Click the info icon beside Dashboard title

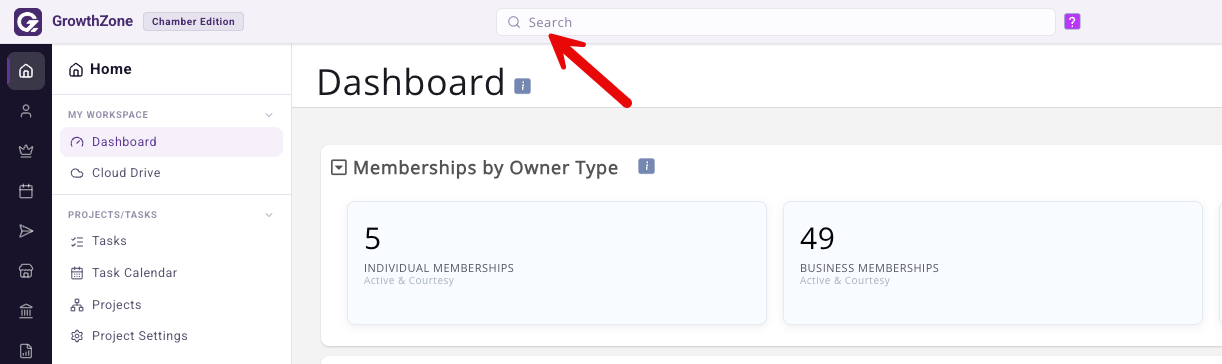click(x=522, y=86)
